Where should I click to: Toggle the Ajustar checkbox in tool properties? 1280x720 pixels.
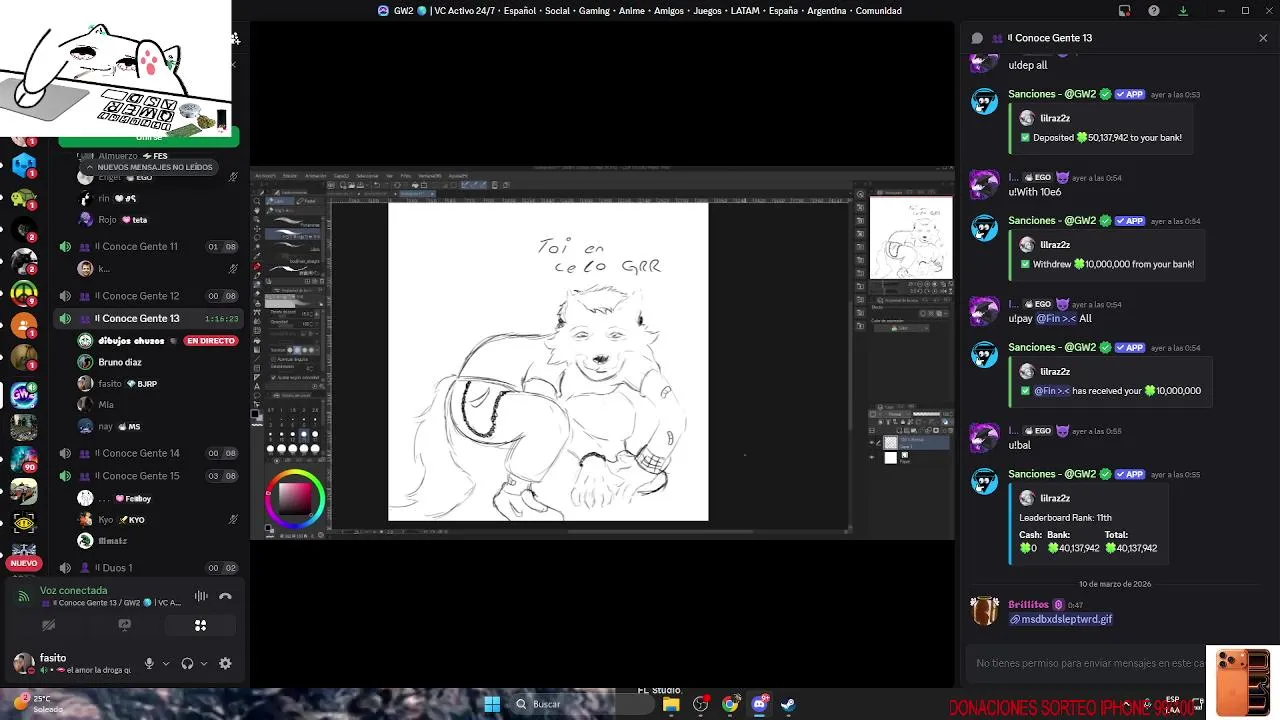tap(274, 377)
